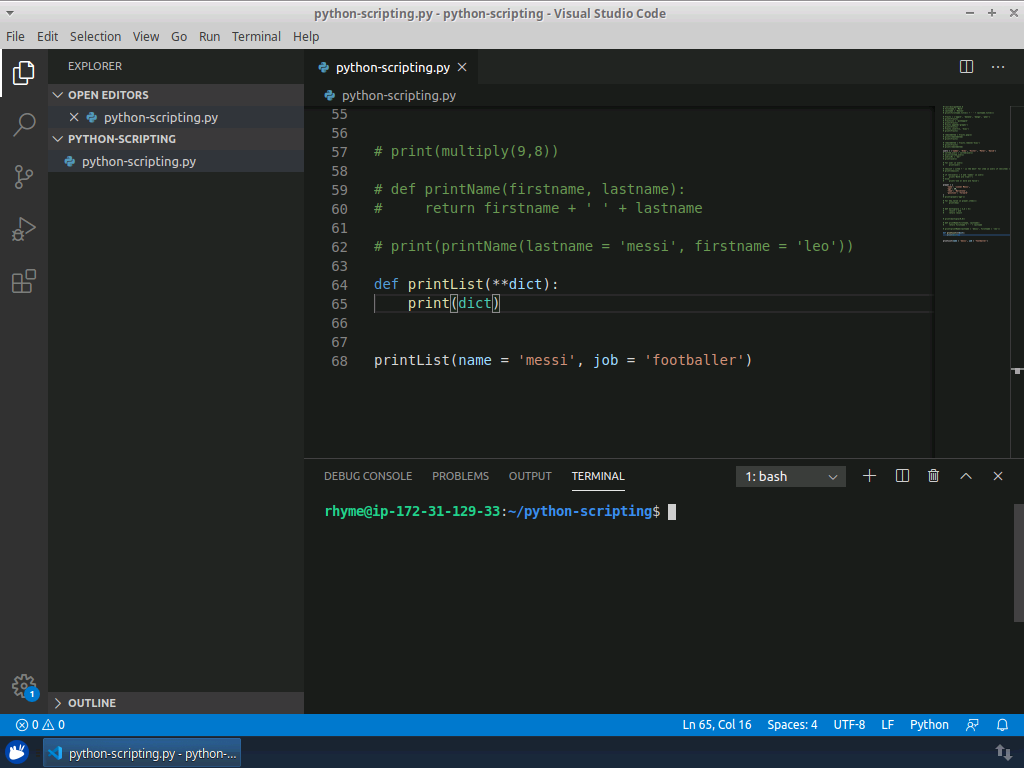Split the terminal panel
The image size is (1024, 768).
pyautogui.click(x=902, y=476)
